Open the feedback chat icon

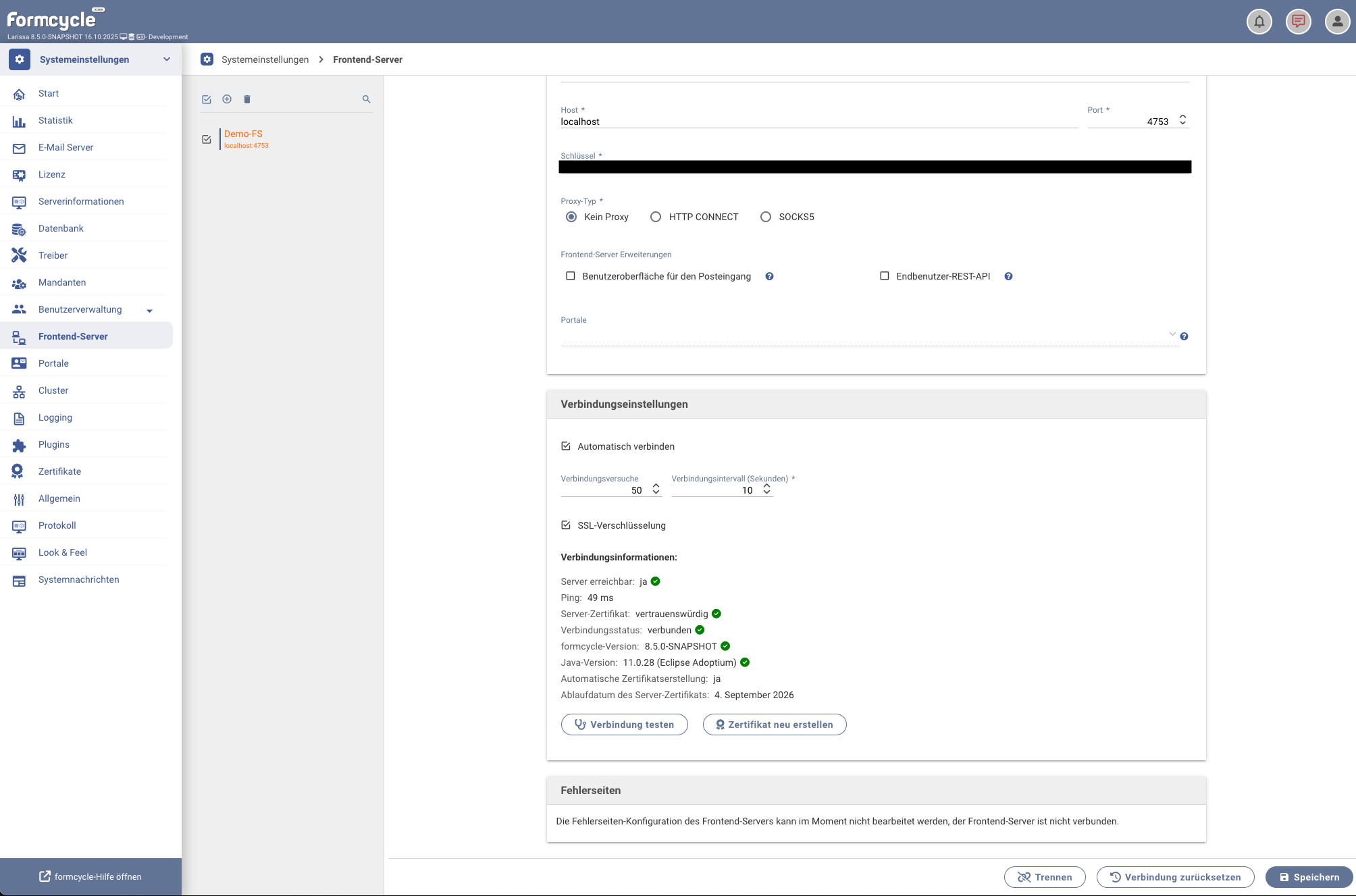[1298, 22]
